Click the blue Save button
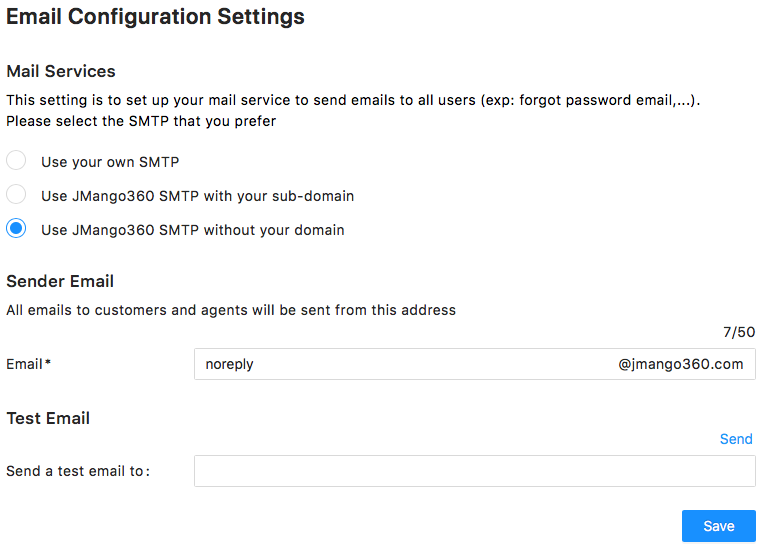The width and height of the screenshot is (760, 546). tap(718, 526)
